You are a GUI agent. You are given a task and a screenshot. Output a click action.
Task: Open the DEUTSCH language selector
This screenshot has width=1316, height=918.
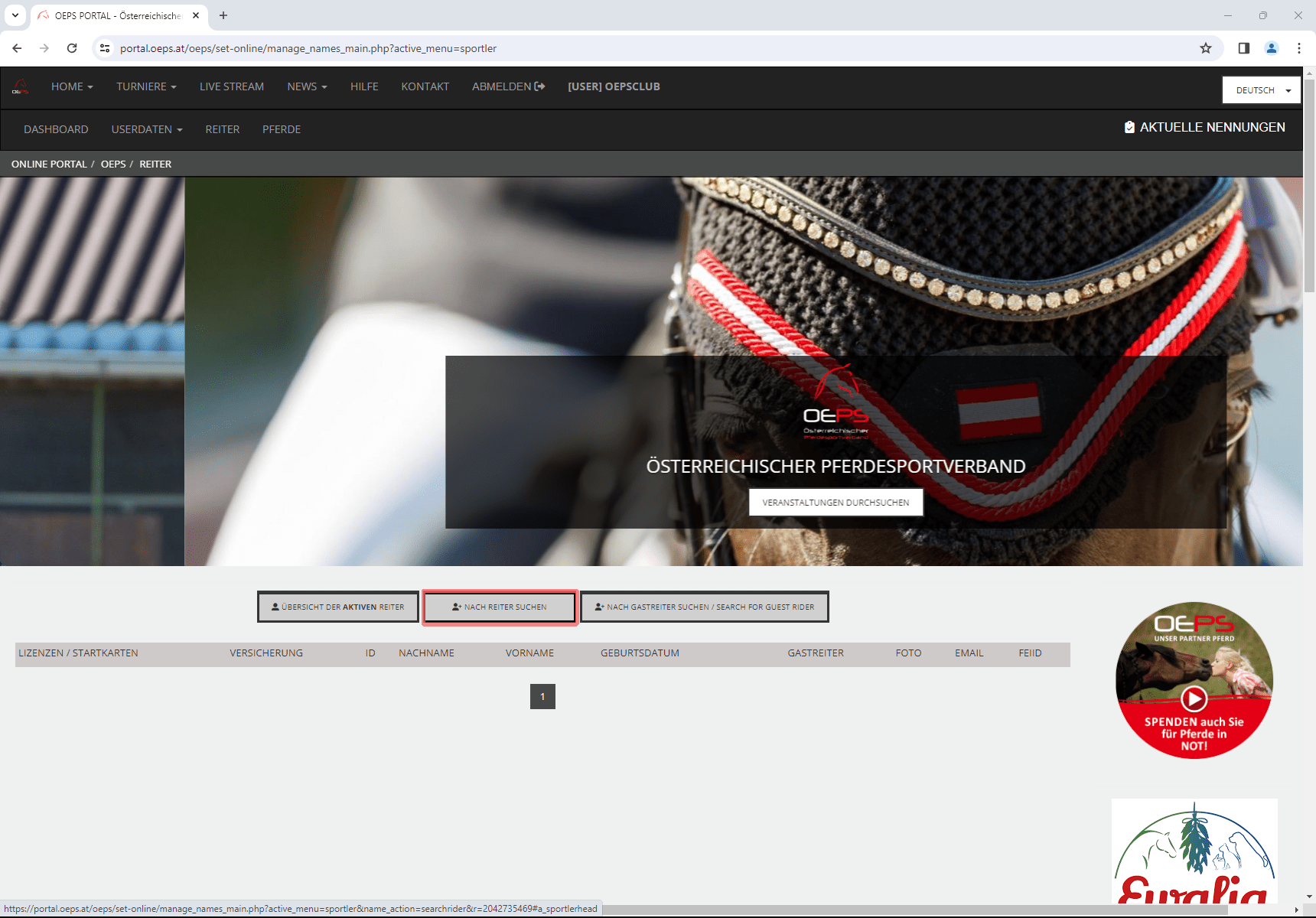coord(1261,90)
